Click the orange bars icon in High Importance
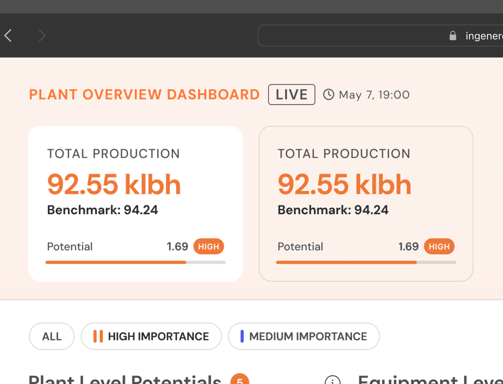503x384 pixels. pos(98,336)
